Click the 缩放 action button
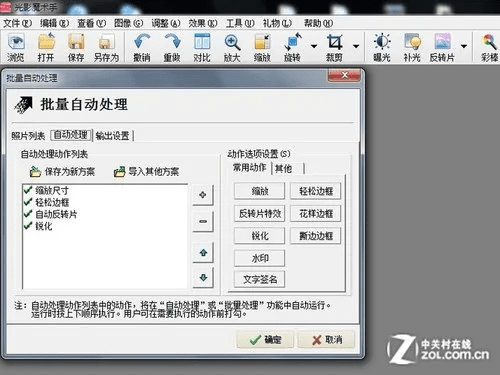Viewport: 500px width, 375px height. click(x=260, y=191)
